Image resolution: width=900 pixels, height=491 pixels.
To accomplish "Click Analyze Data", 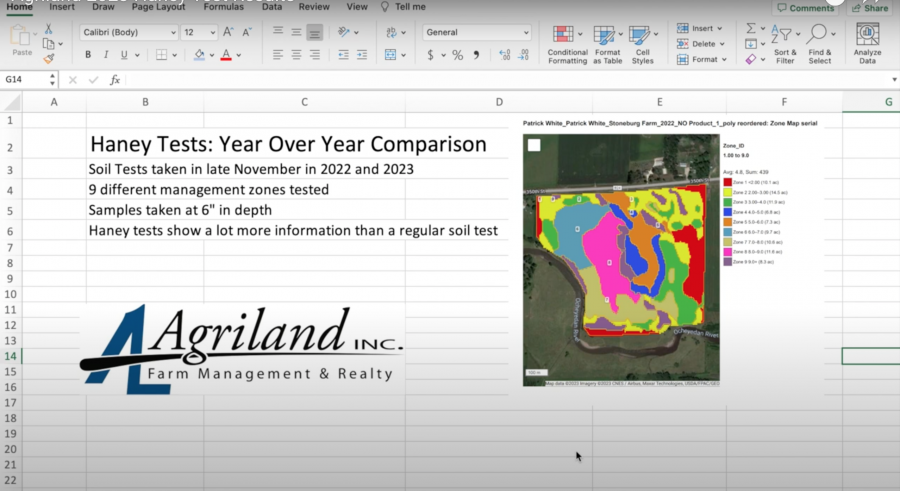I will point(867,44).
